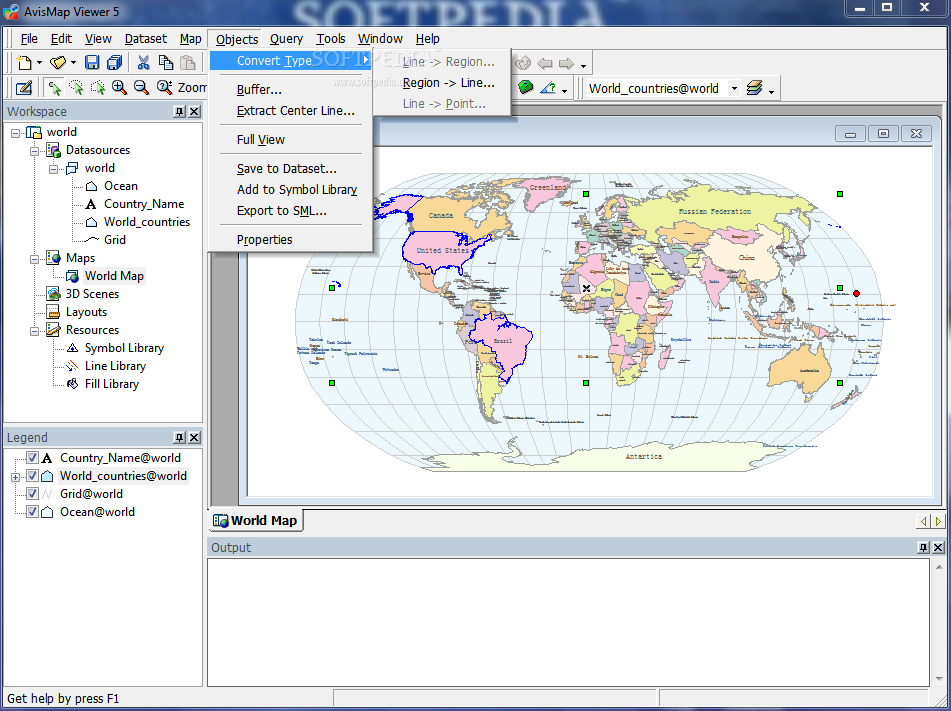951x711 pixels.
Task: Open the Dataset menu
Action: (146, 39)
